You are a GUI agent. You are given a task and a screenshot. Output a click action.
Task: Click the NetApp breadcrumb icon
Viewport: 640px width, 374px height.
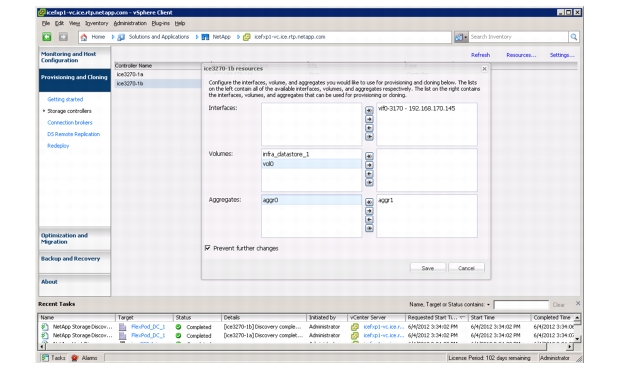205,37
